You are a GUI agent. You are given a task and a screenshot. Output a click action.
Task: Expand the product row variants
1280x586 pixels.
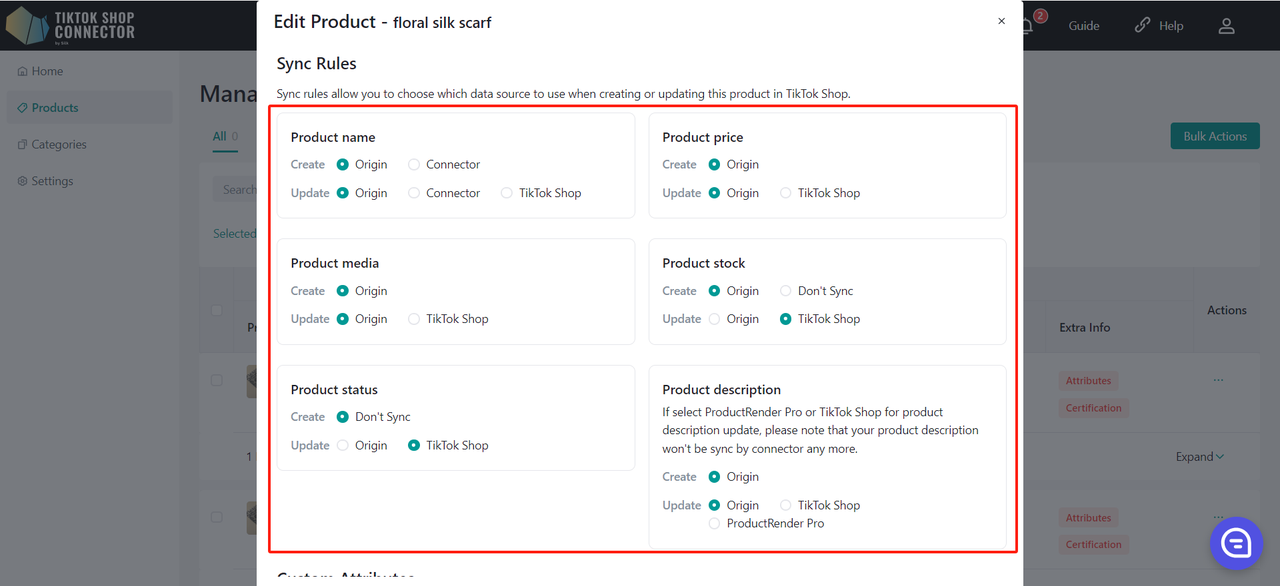tap(1200, 457)
